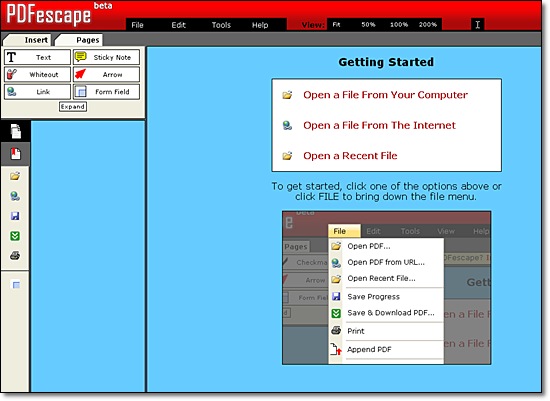Set view zoom to 100%
Screen dimensions: 550x401
[x=399, y=25]
